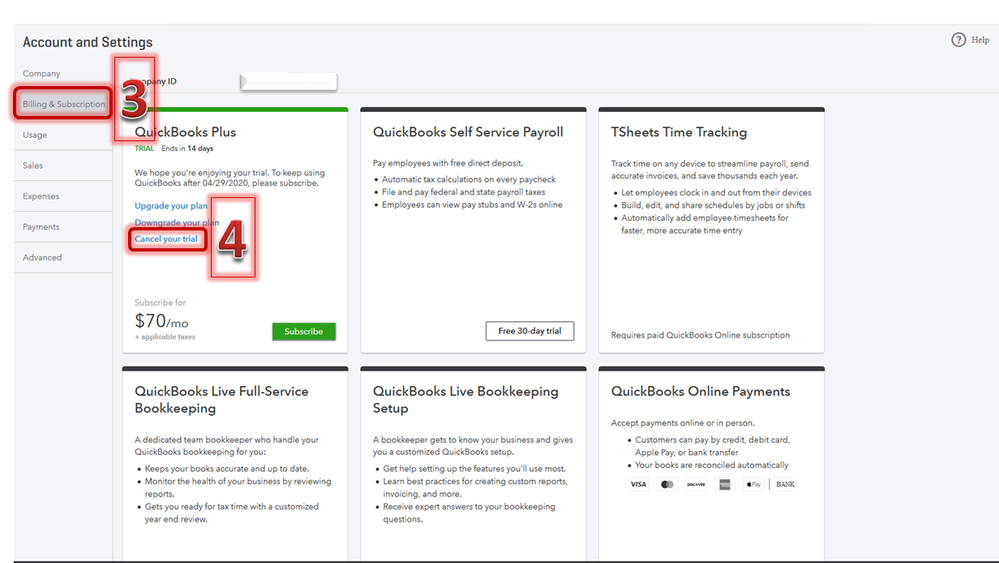Click the QuickBooks Plus heading
Screen dimensions: 999x563
point(185,132)
